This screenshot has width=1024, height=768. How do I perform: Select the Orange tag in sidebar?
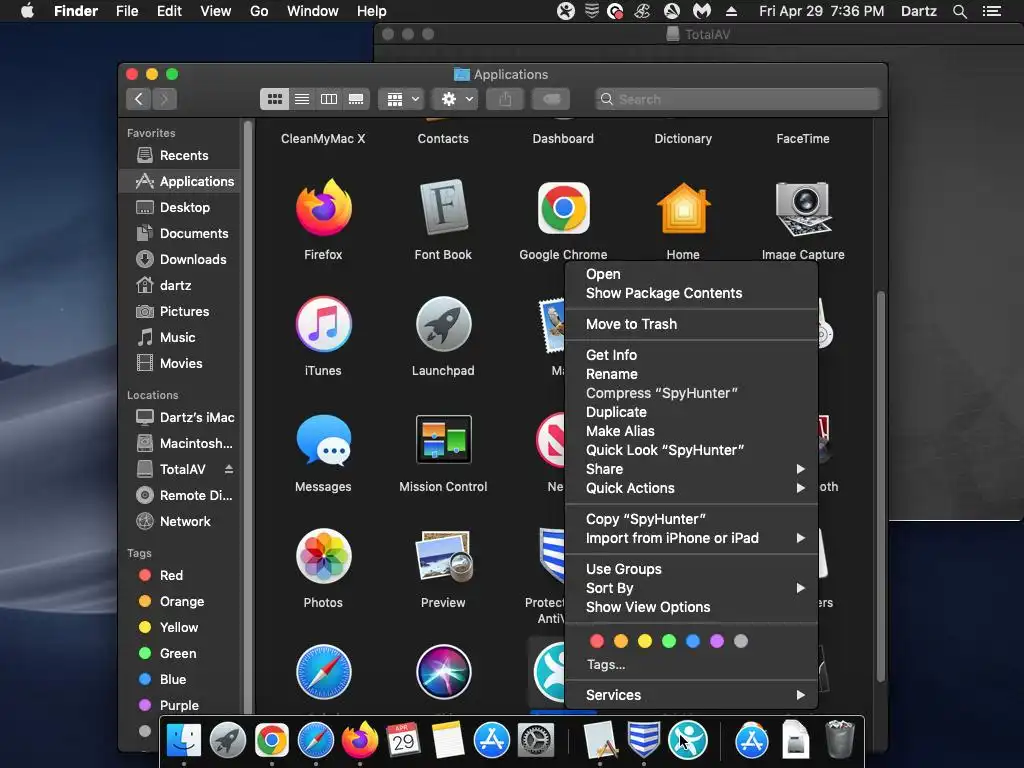(181, 601)
